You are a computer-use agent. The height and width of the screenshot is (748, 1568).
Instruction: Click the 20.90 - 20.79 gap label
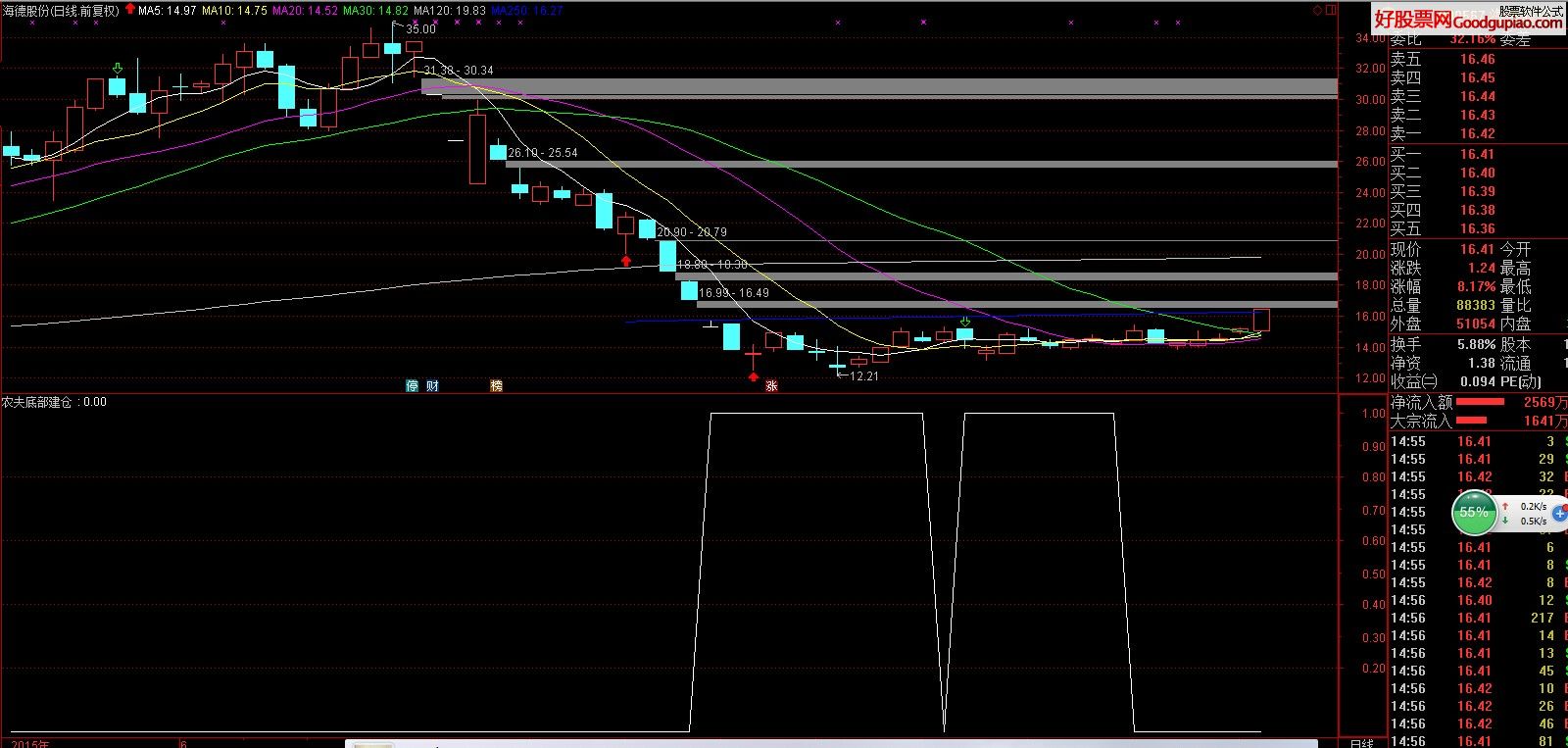click(x=692, y=232)
